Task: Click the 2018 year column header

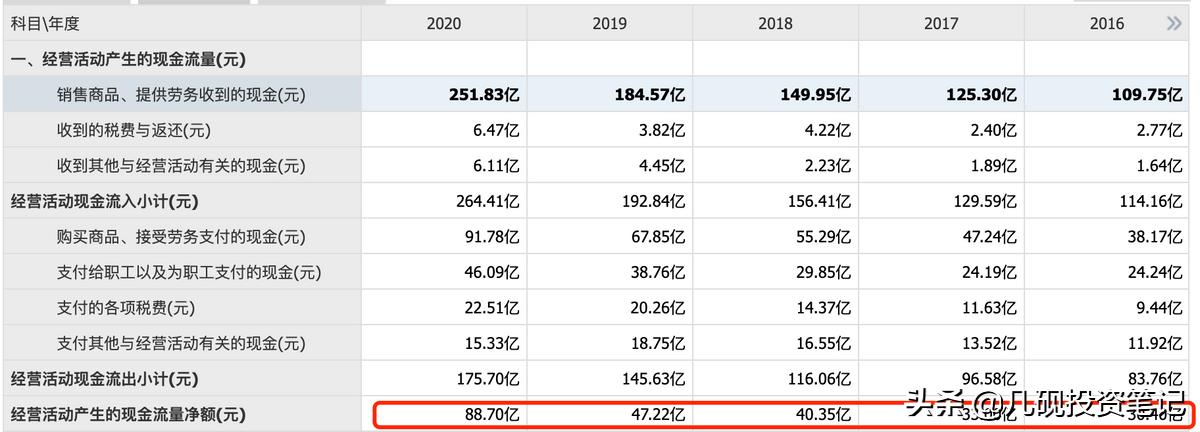Action: click(775, 23)
